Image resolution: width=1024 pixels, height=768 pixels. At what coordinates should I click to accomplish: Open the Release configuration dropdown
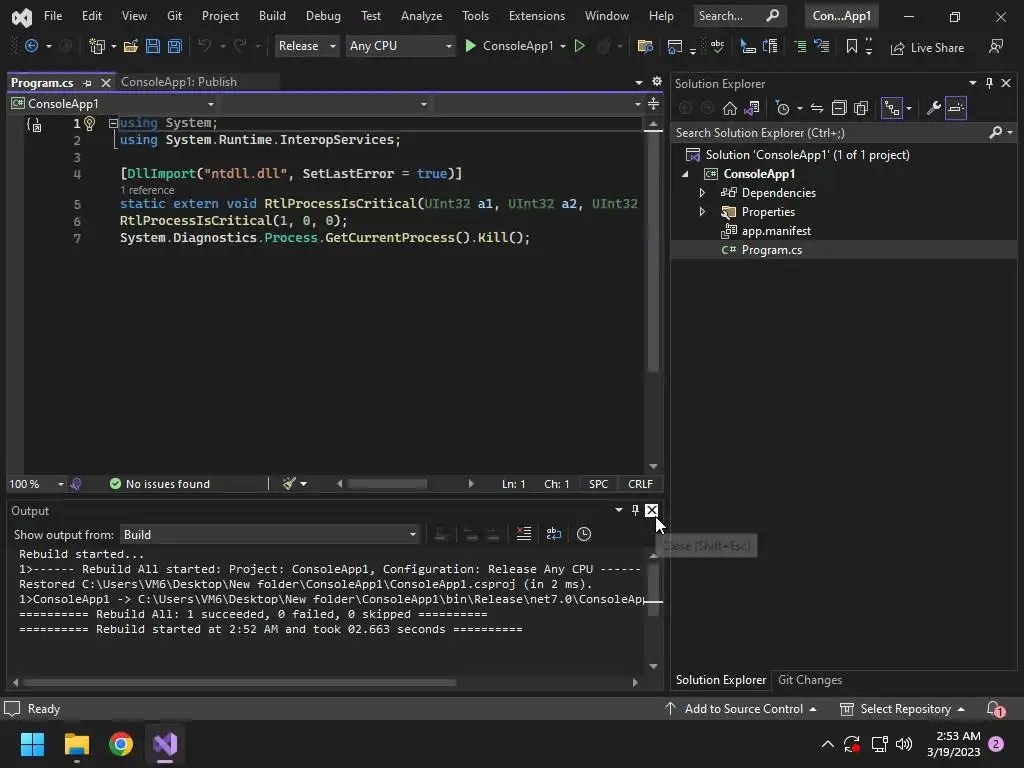[306, 46]
